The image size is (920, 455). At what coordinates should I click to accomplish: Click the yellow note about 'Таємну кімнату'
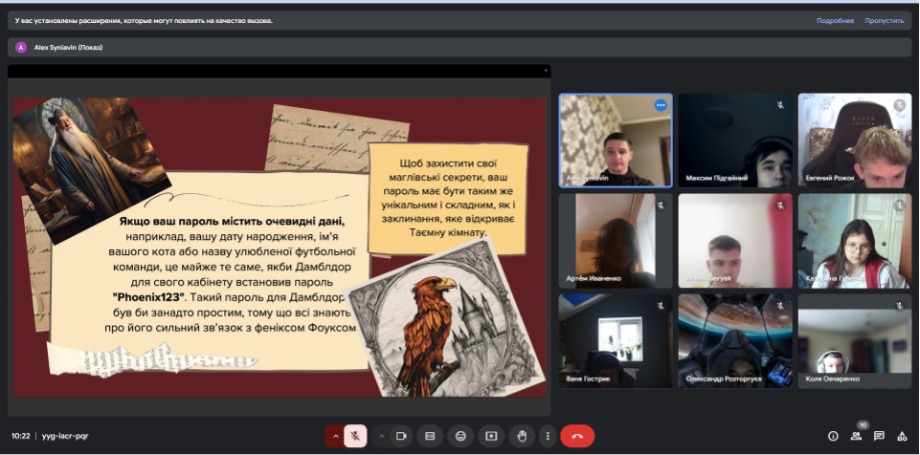pos(448,198)
